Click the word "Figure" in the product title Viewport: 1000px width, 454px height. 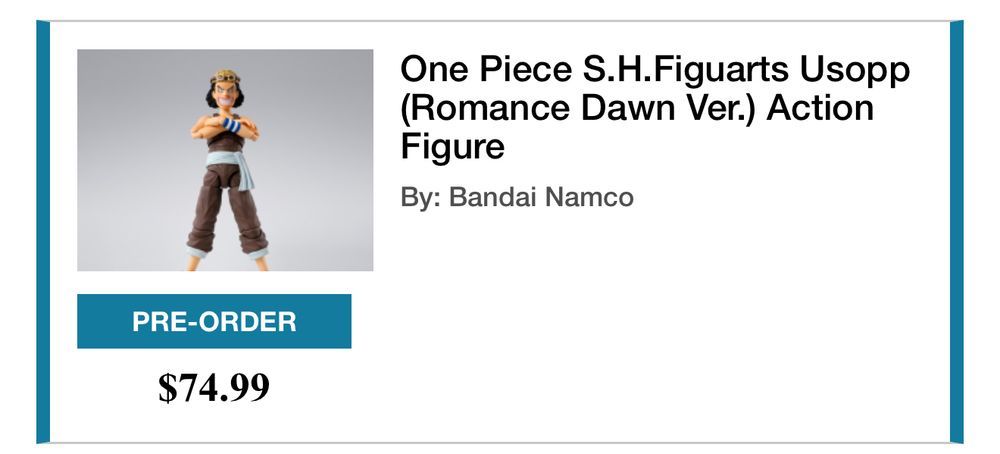click(452, 146)
